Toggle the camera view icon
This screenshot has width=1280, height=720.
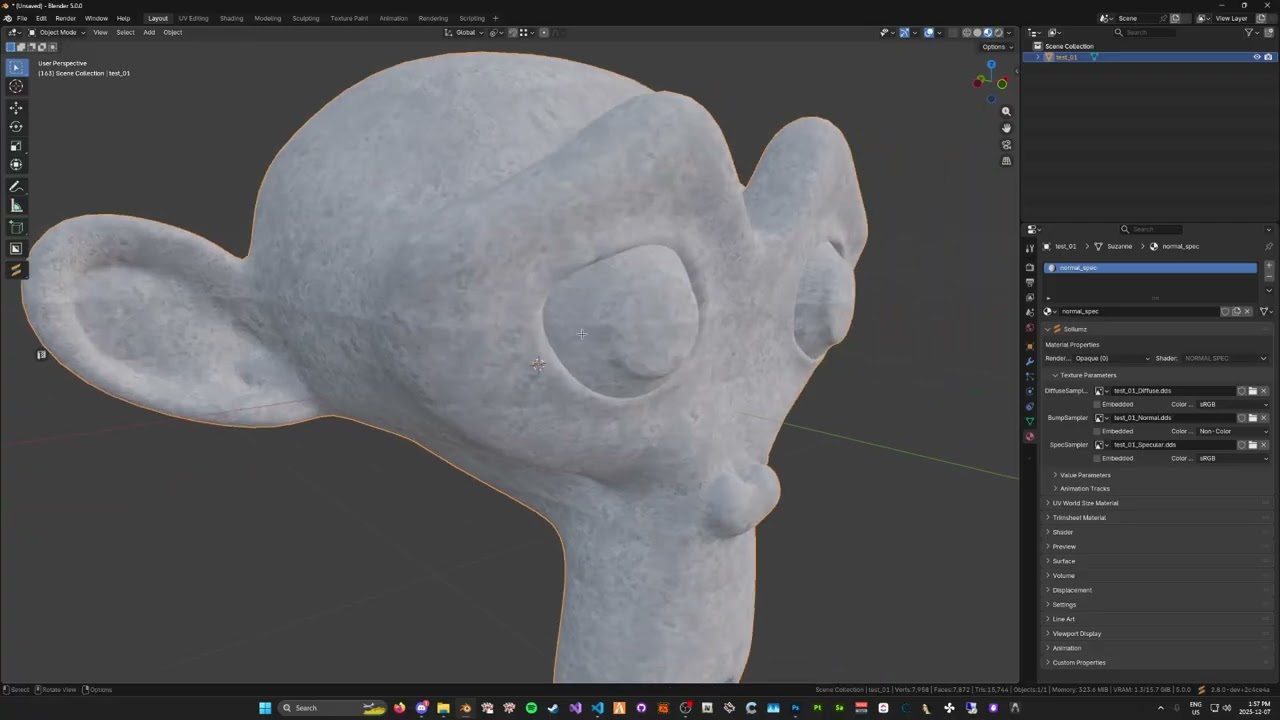1006,145
